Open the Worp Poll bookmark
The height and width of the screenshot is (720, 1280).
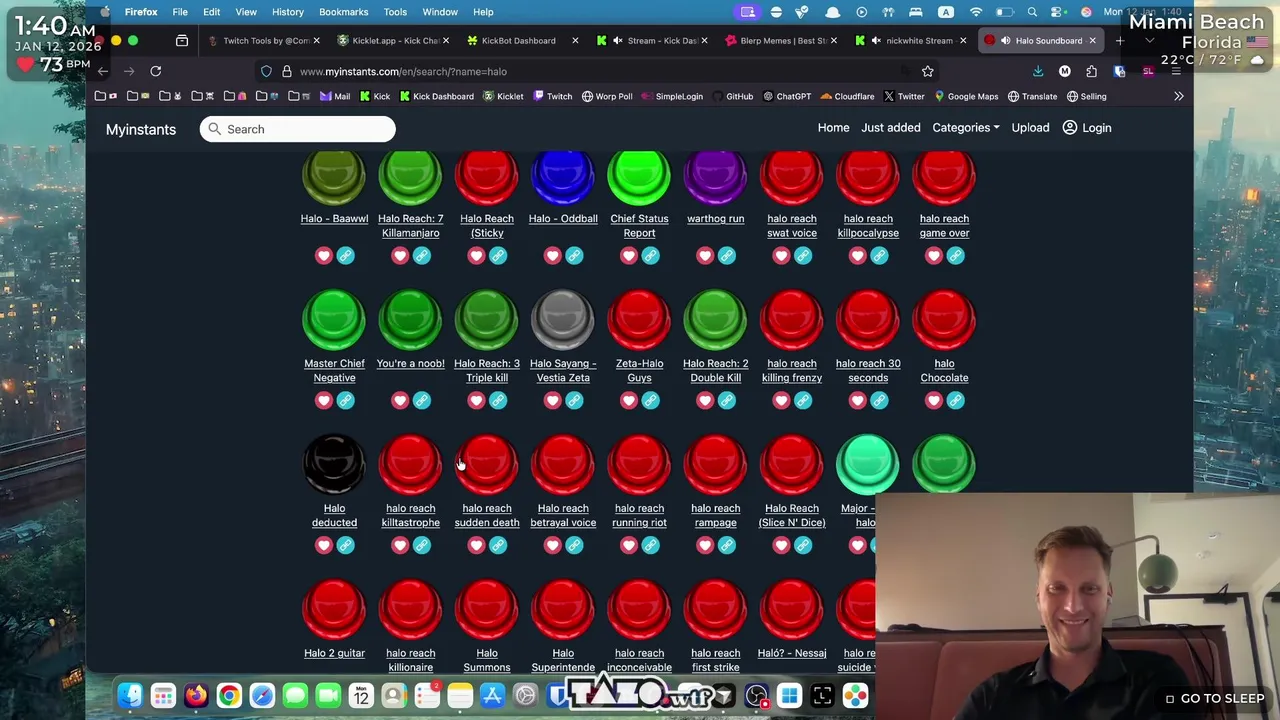tap(605, 96)
